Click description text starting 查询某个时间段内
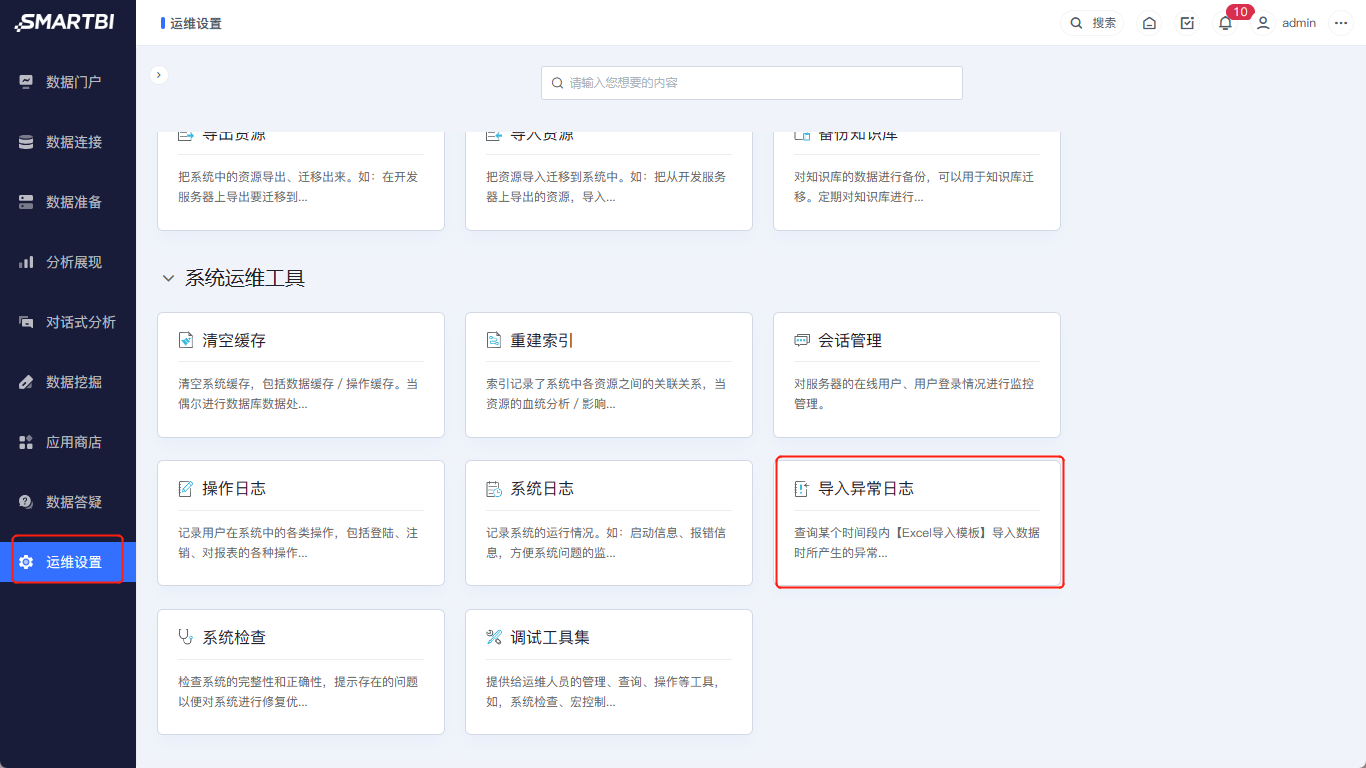 (x=917, y=543)
